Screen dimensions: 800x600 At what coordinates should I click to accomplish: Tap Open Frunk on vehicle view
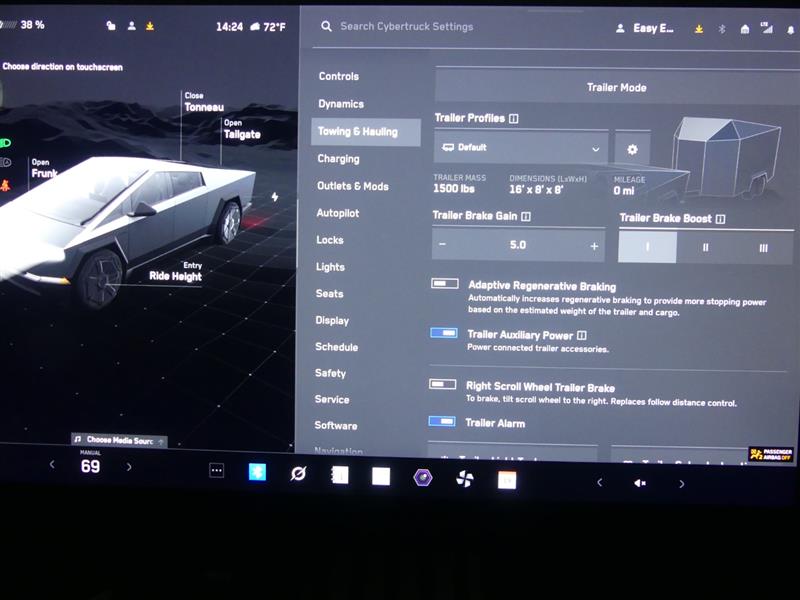pyautogui.click(x=44, y=168)
